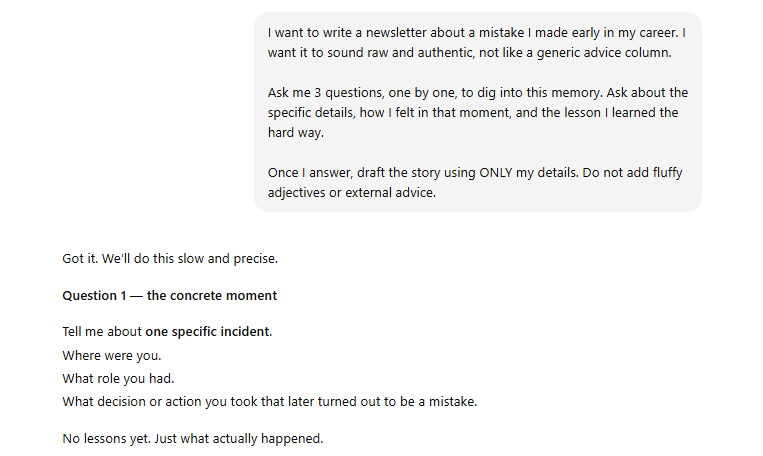
Task: Click the line "No lessons yet. Just what actually happened."
Action: click(x=193, y=438)
